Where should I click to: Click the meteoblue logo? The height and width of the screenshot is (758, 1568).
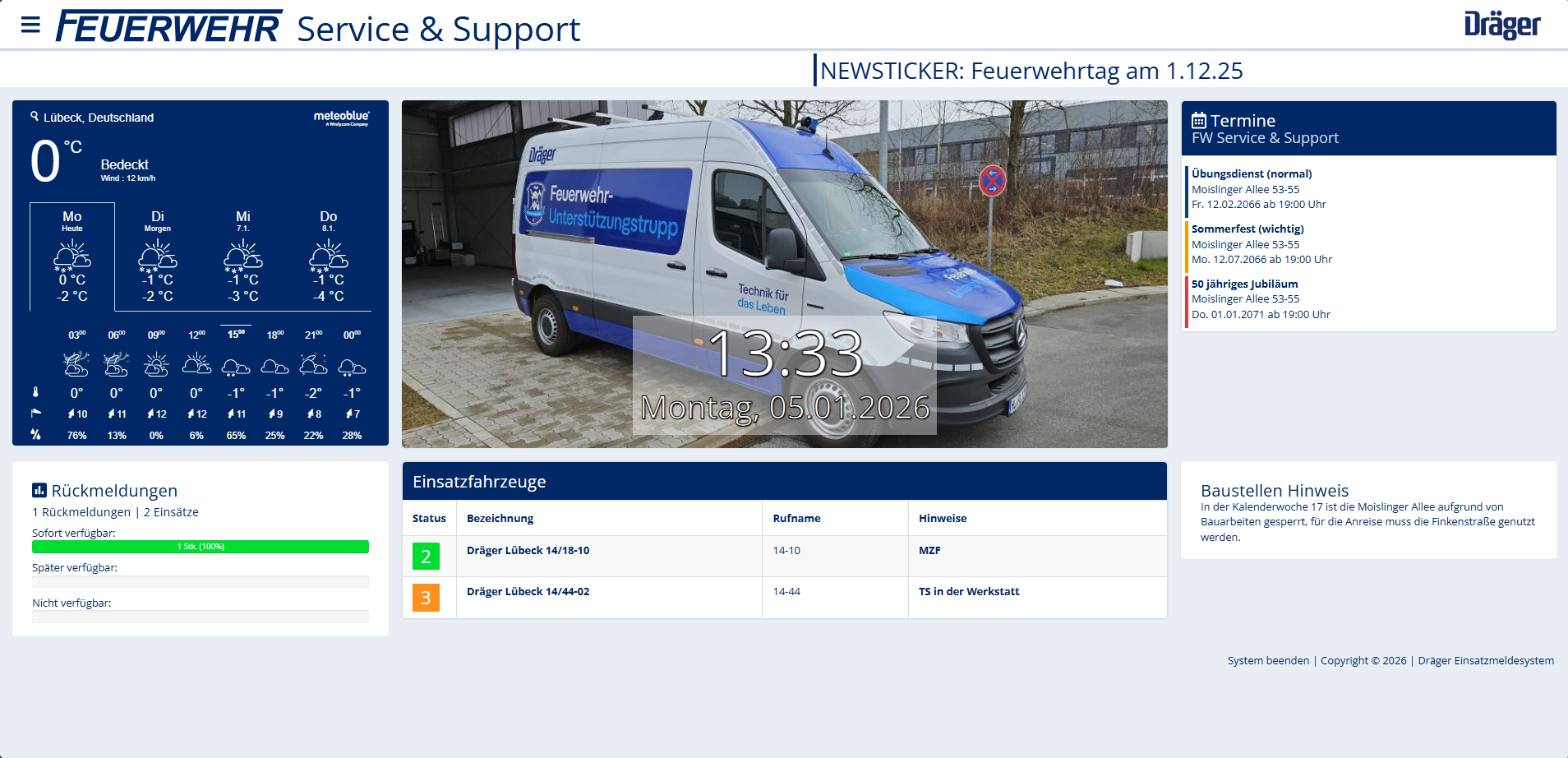pos(342,118)
